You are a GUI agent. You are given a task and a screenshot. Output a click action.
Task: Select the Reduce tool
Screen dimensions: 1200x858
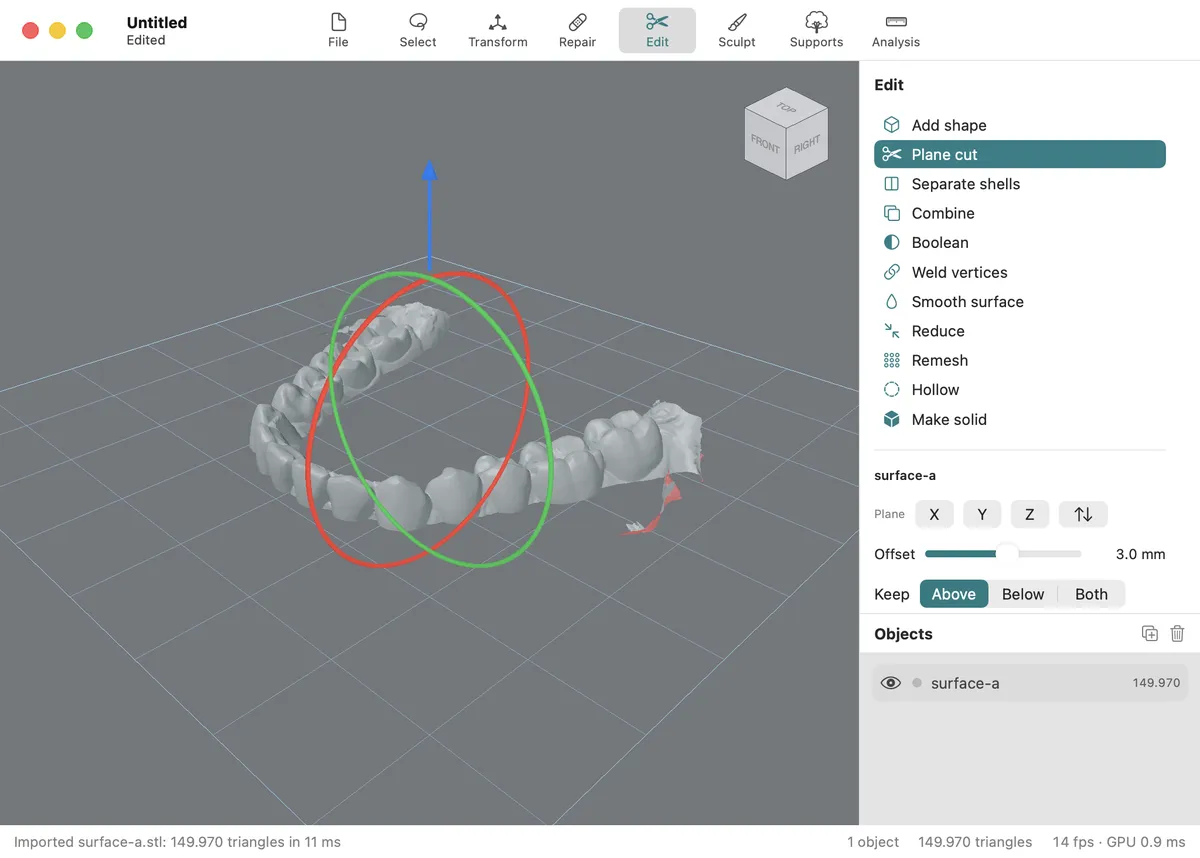(1020, 331)
